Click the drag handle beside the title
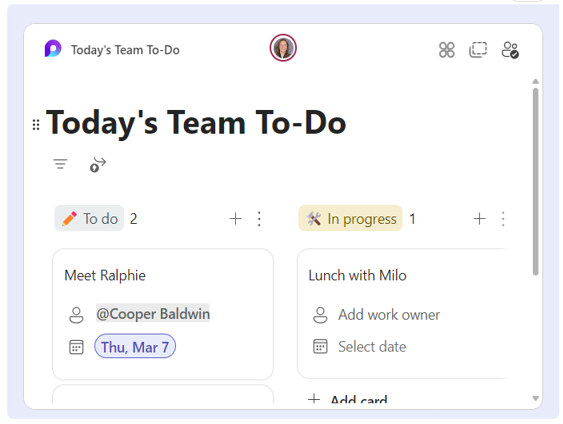 [36, 125]
